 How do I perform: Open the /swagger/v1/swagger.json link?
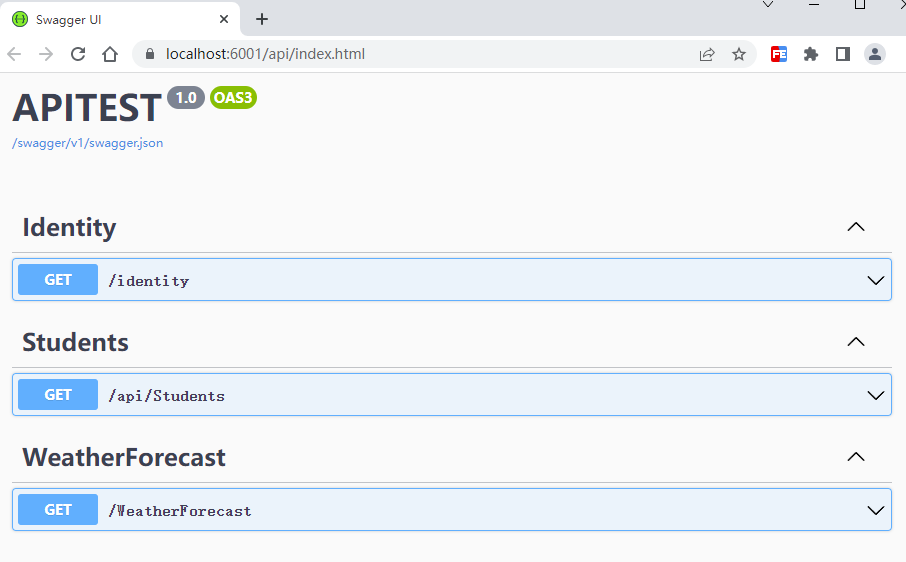pos(87,143)
